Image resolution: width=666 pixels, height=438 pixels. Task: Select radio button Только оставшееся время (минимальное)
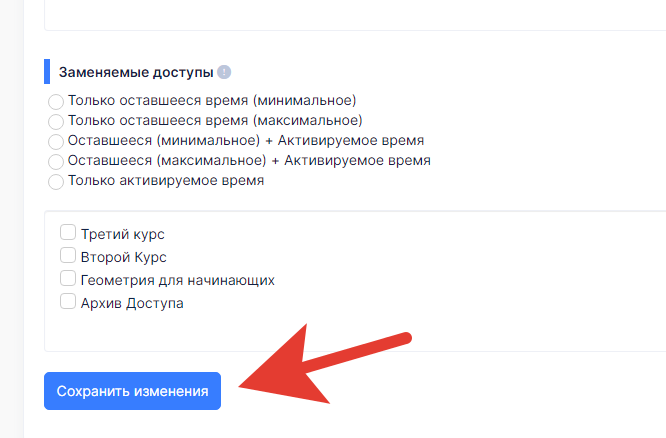tap(56, 101)
